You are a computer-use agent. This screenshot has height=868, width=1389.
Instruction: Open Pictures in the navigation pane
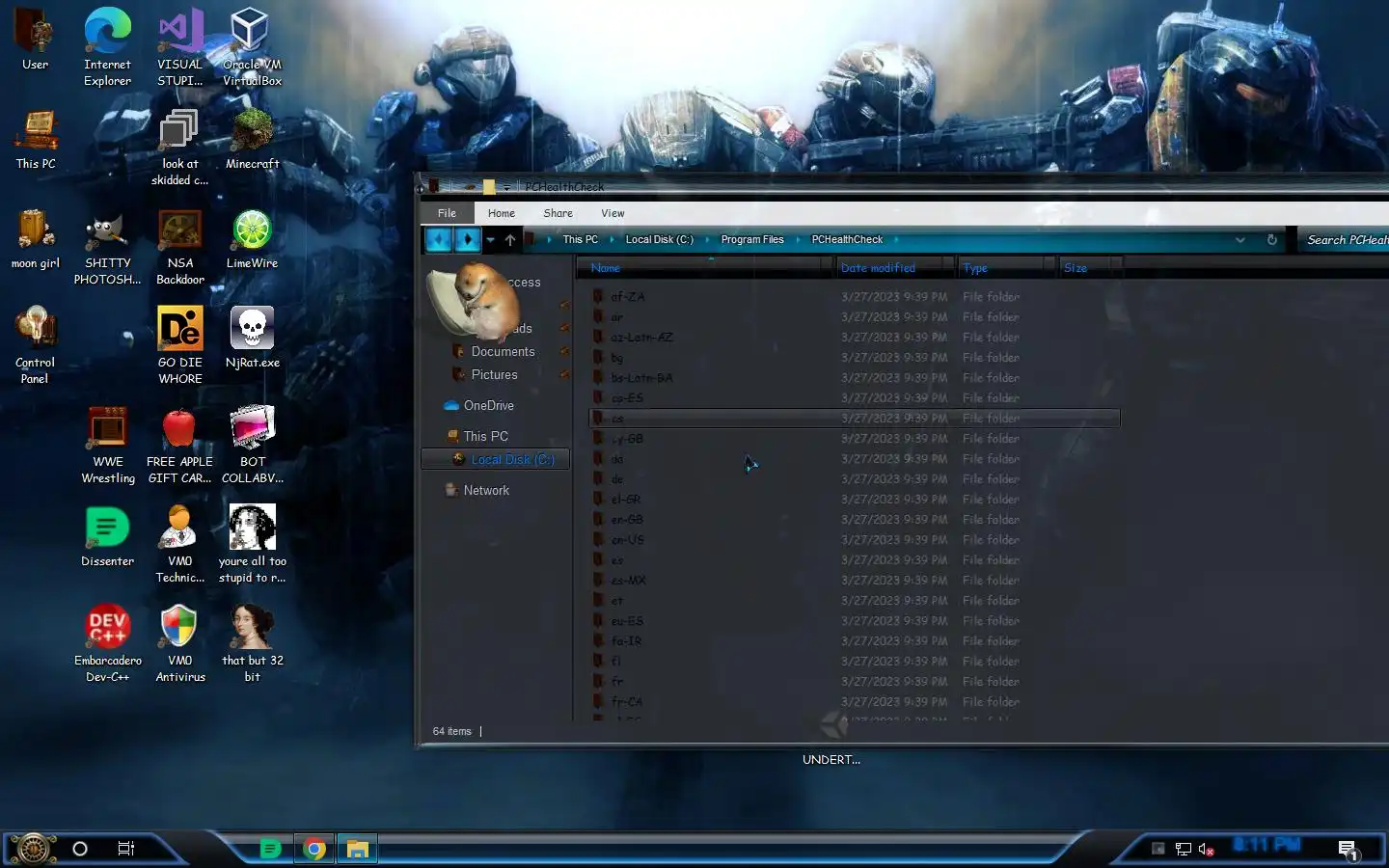494,375
